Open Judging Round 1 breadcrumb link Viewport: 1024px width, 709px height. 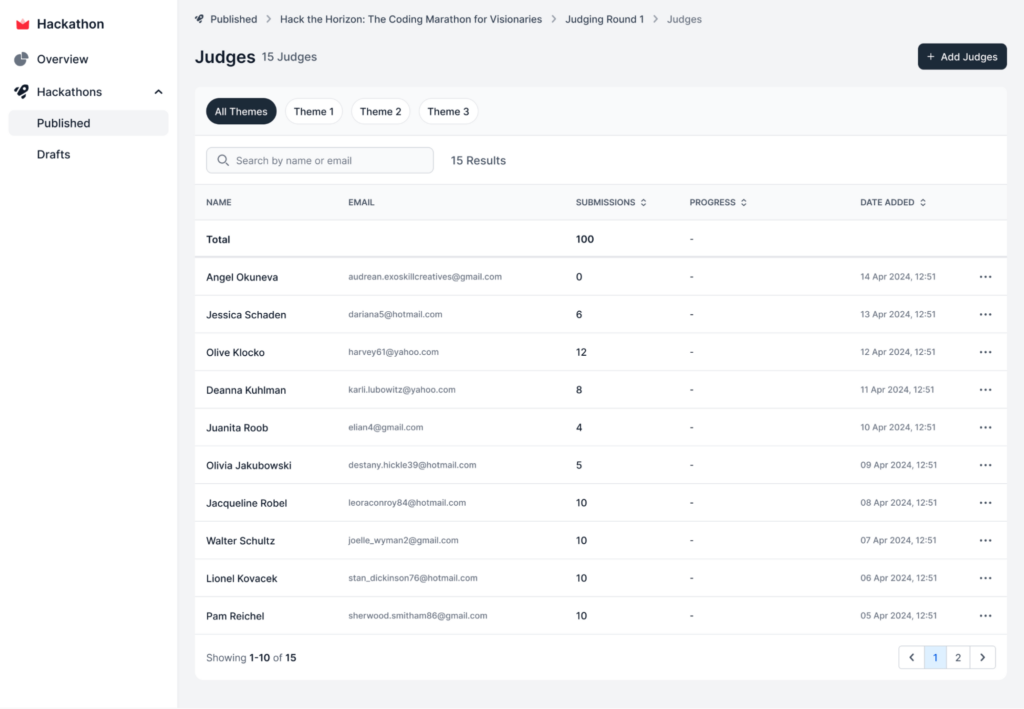pos(604,19)
